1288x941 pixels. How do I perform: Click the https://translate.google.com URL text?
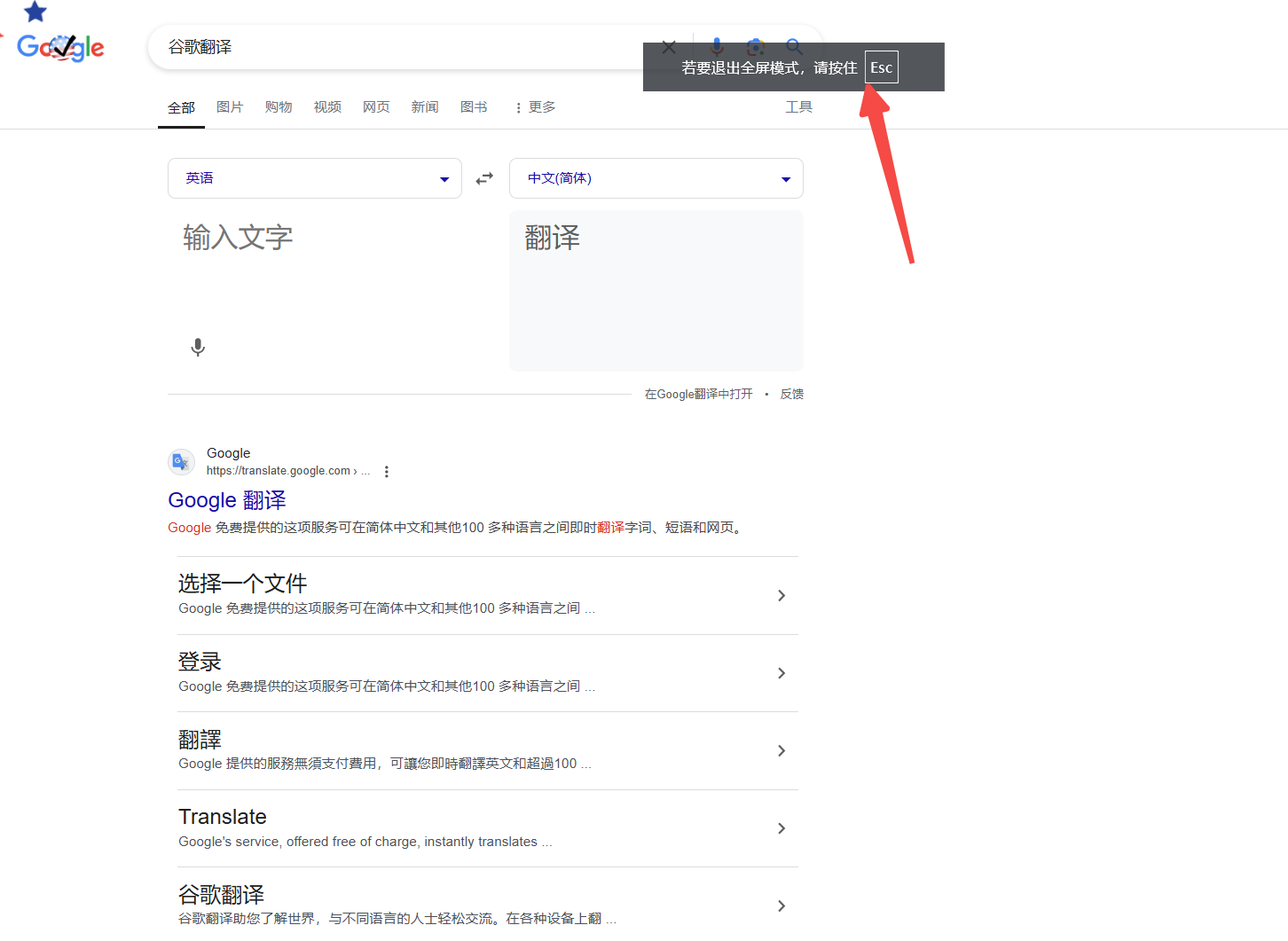(279, 471)
